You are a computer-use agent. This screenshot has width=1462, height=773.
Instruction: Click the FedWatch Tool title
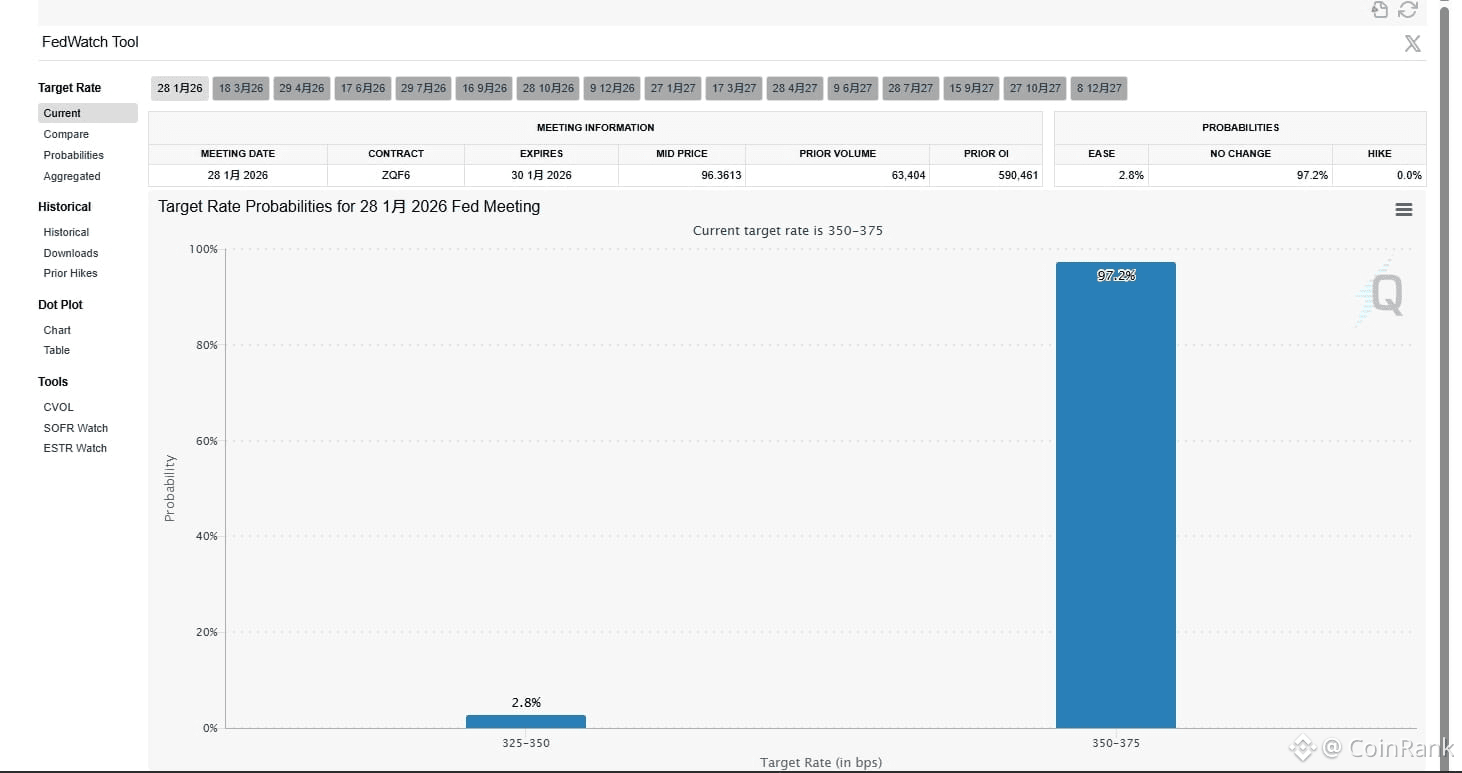tap(90, 42)
